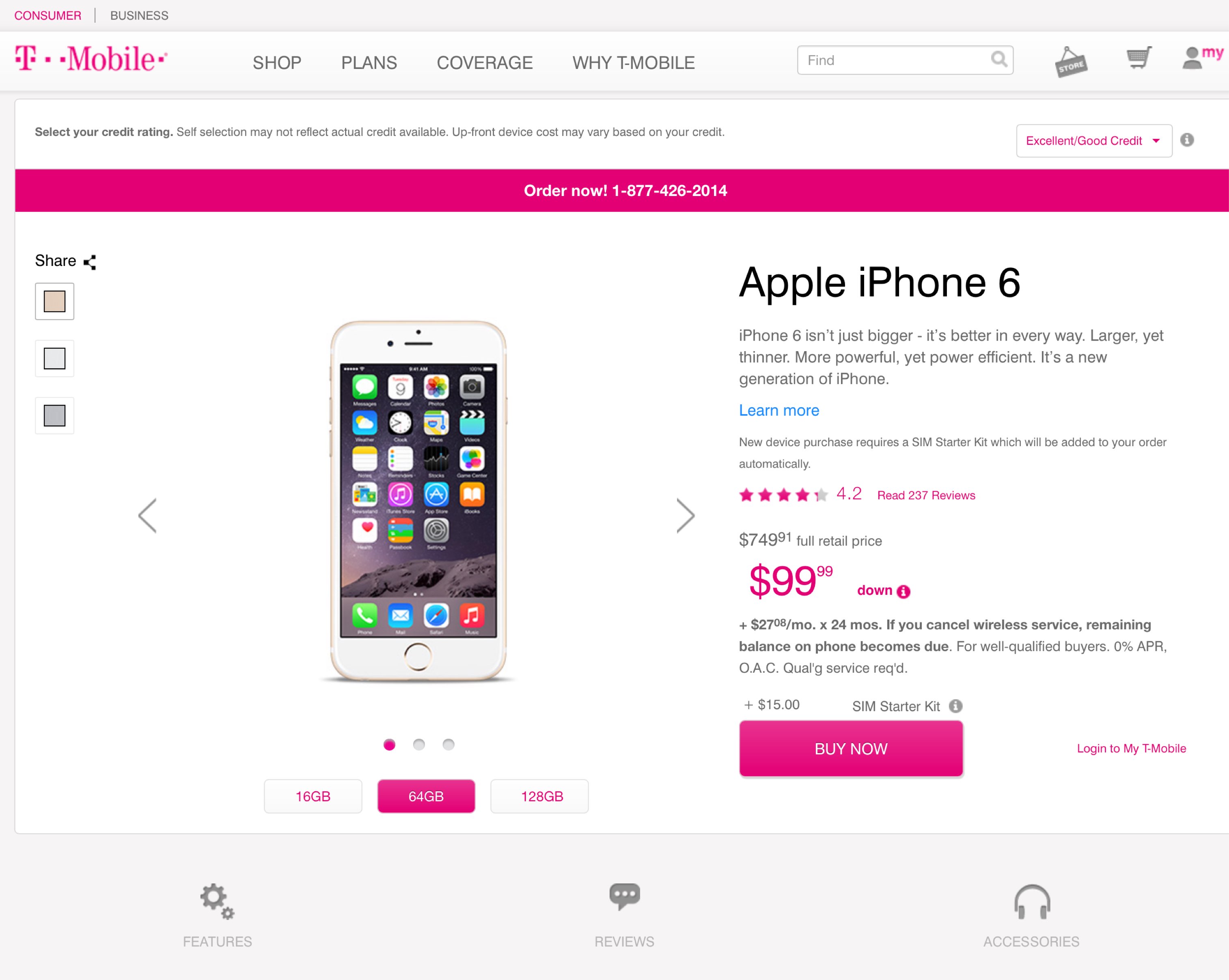Expand the Excellent/Good Credit dropdown
Image resolution: width=1229 pixels, height=980 pixels.
click(1094, 141)
